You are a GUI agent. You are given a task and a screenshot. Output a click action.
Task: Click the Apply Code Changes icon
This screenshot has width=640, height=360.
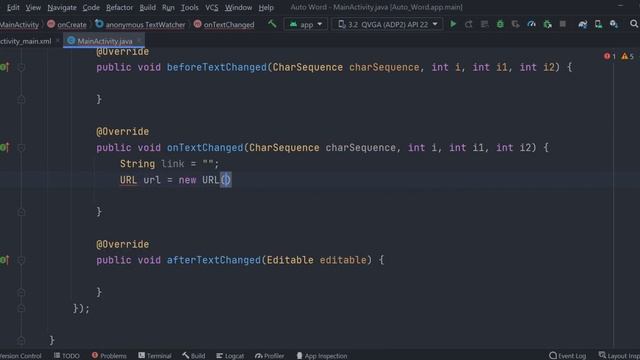click(484, 24)
